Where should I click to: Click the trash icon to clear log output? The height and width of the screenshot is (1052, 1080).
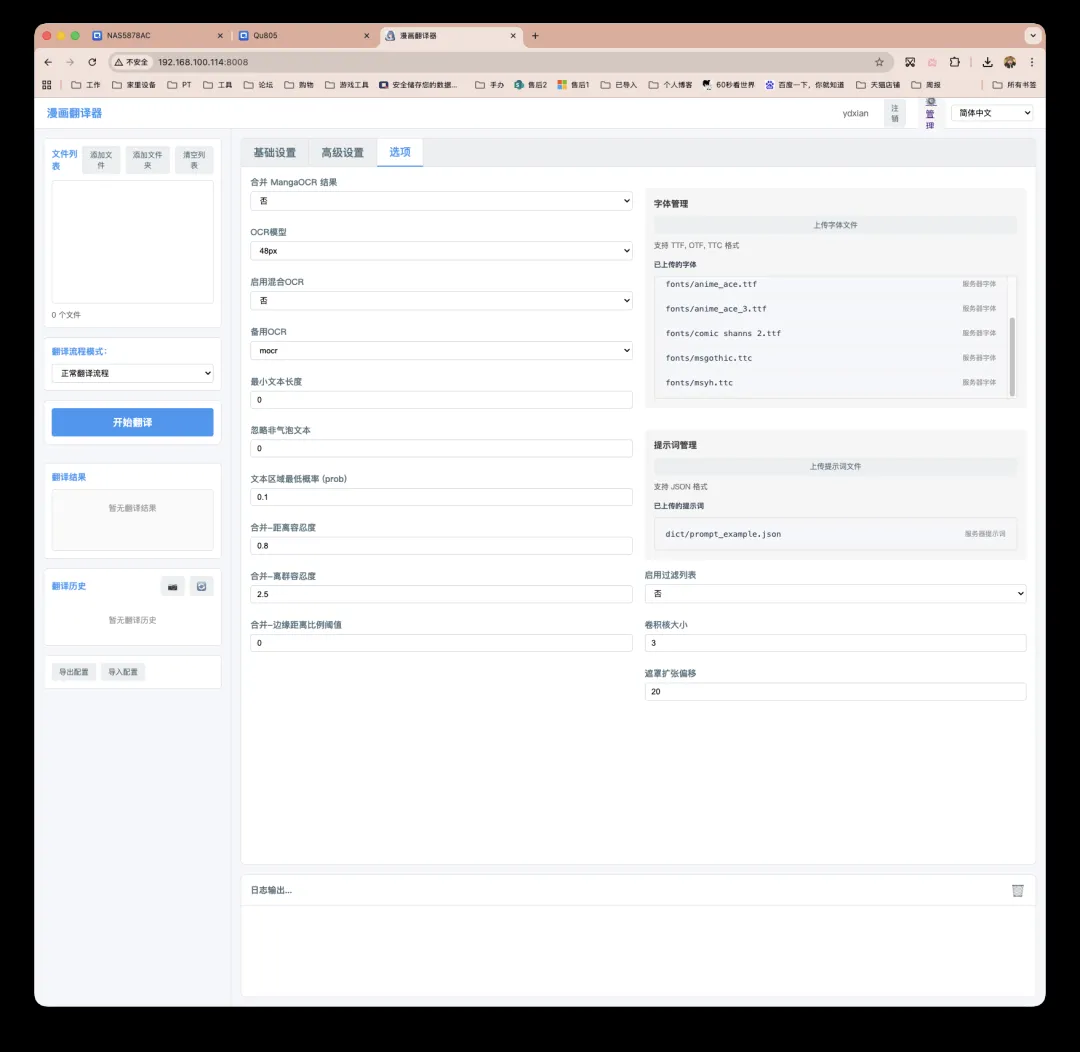[x=1017, y=890]
